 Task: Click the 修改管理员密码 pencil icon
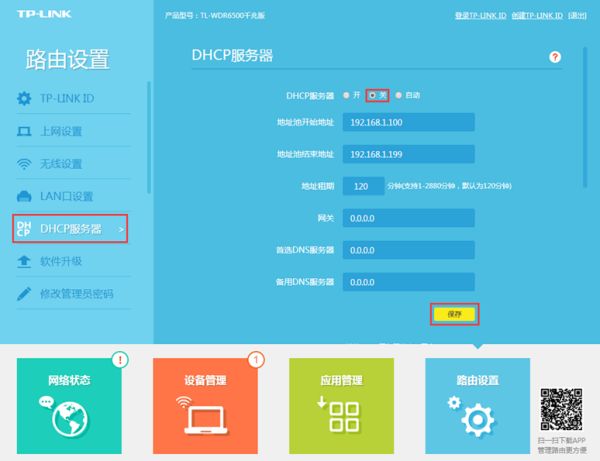(x=25, y=294)
